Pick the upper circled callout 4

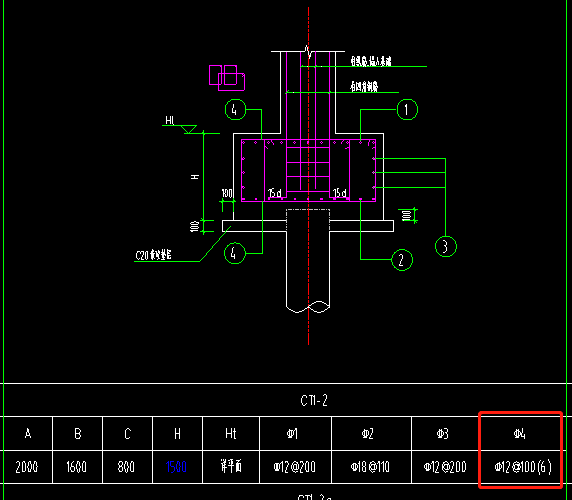[x=235, y=109]
